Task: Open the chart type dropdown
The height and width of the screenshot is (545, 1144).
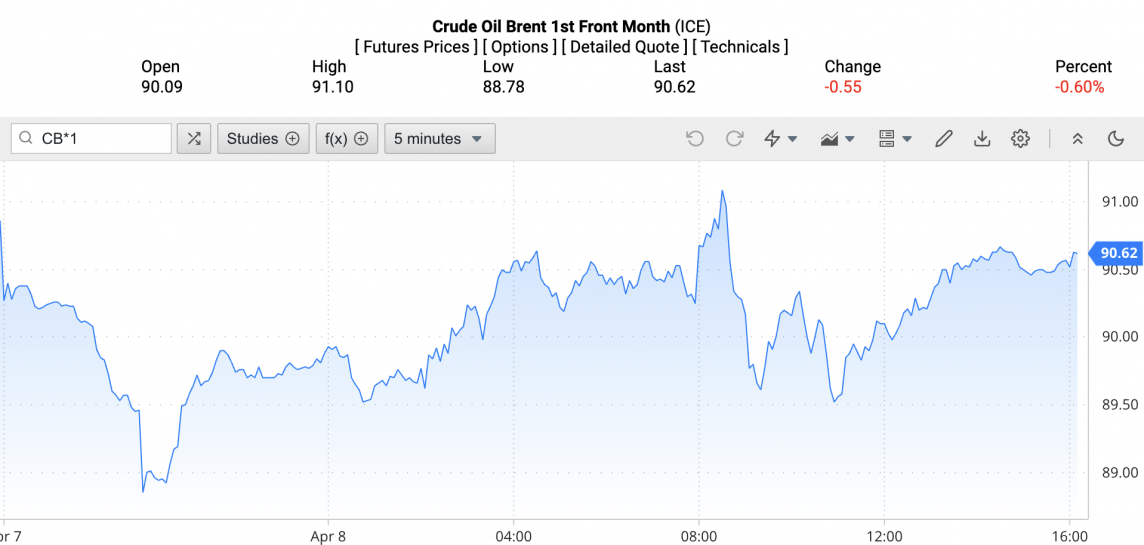Action: tap(836, 139)
